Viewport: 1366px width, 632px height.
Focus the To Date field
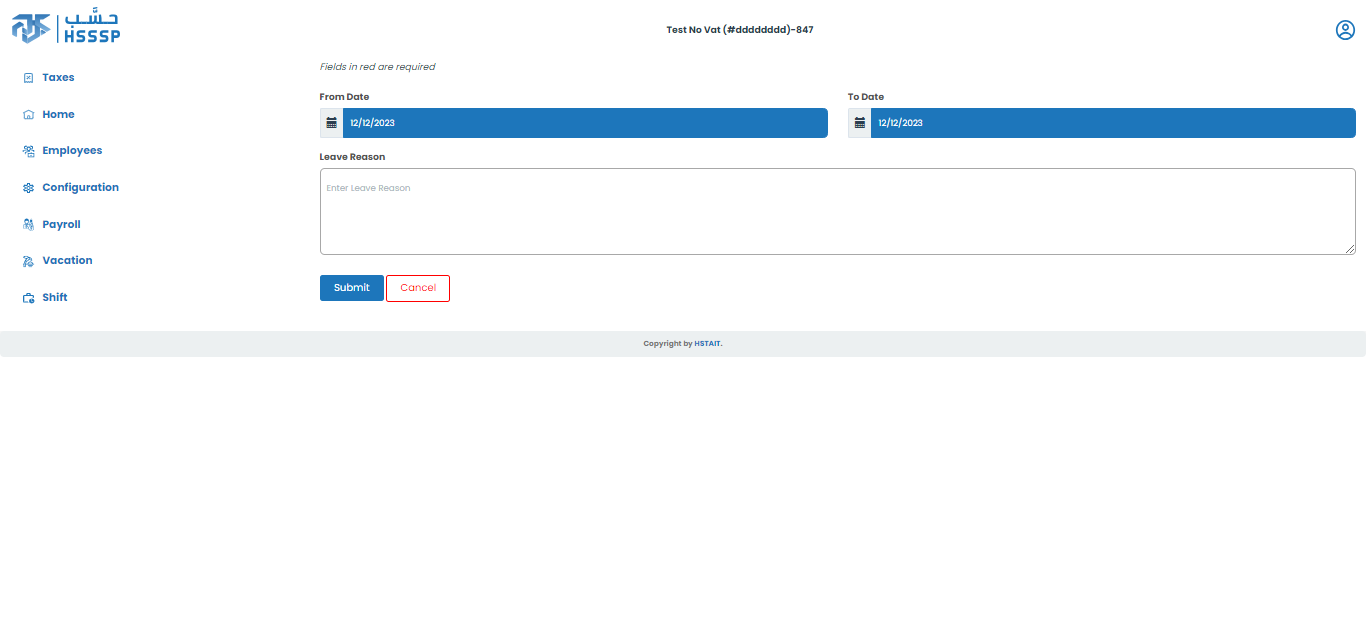click(1113, 123)
